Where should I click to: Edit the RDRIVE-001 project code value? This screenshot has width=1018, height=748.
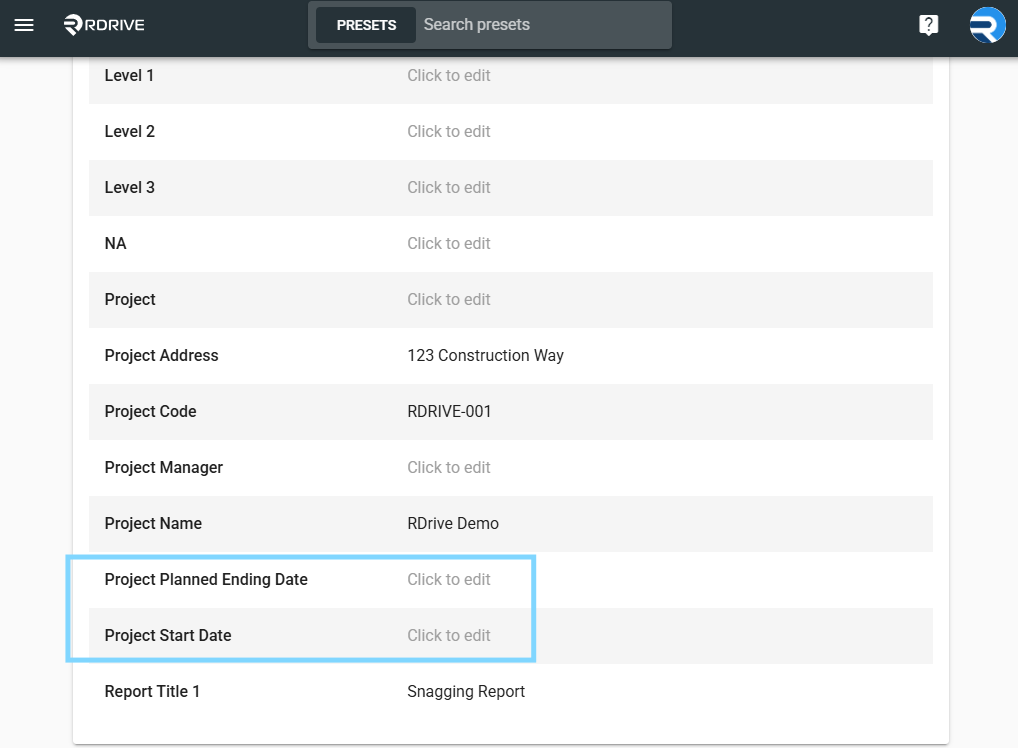click(x=449, y=411)
